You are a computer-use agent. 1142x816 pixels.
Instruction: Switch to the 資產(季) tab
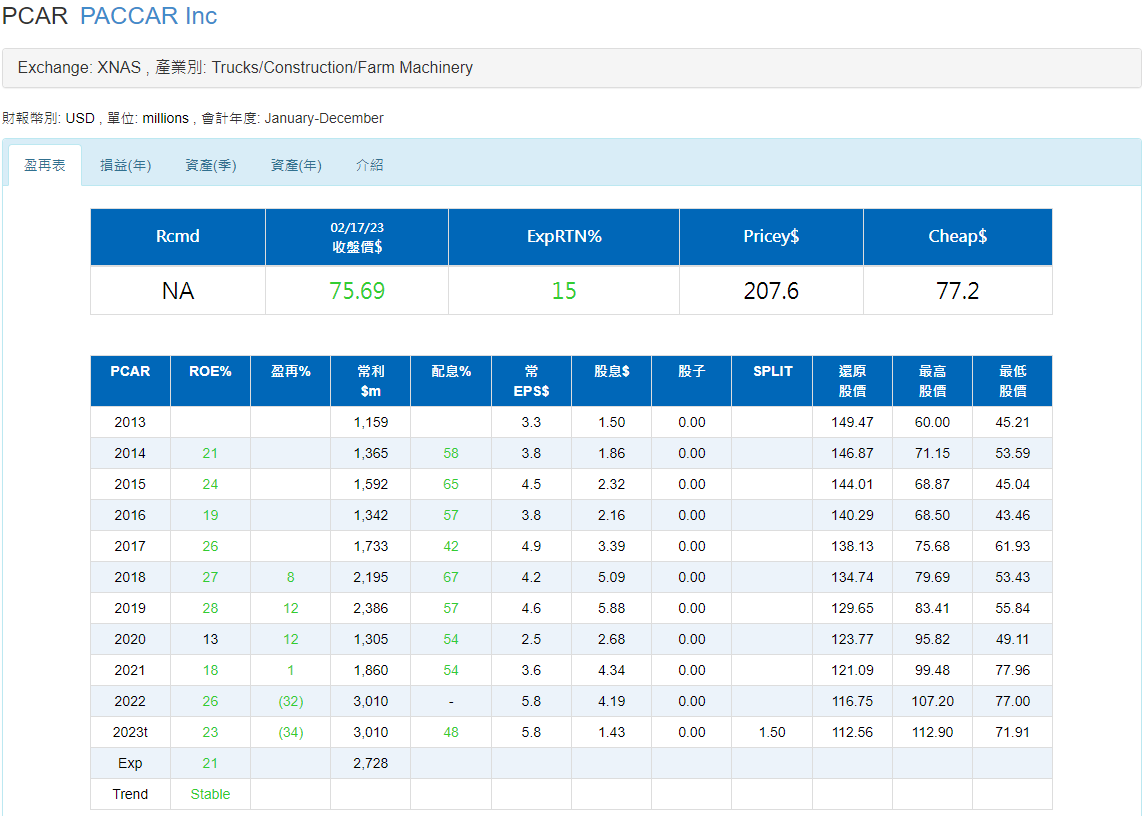210,165
